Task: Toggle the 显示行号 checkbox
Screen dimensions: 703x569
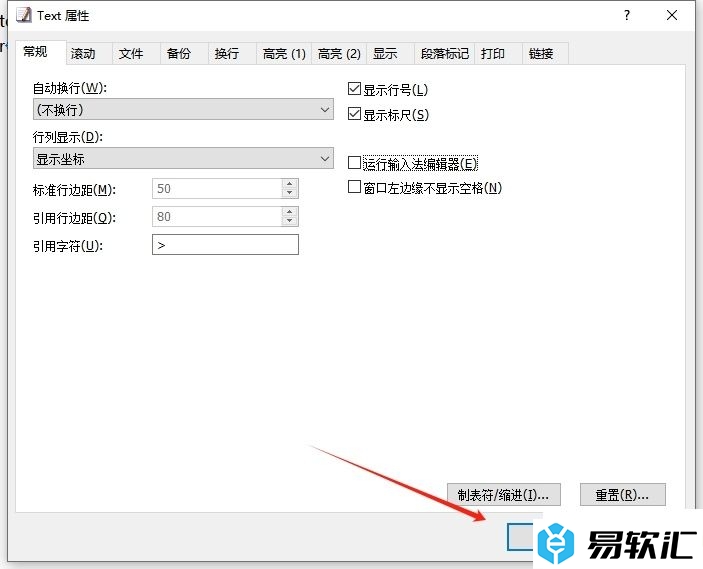Action: click(354, 90)
